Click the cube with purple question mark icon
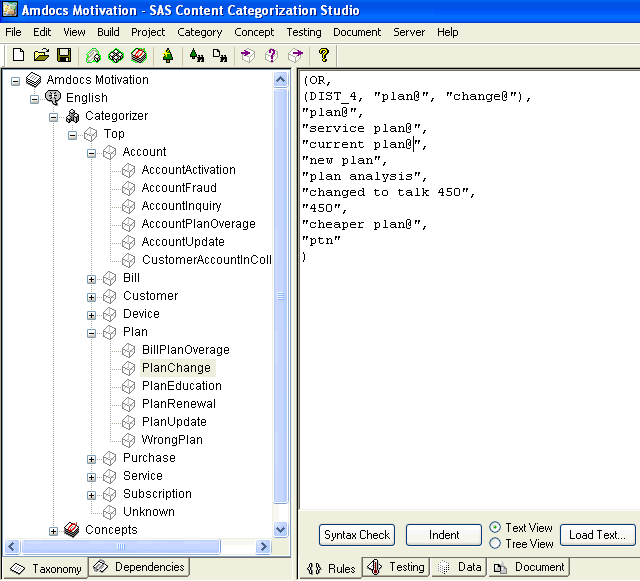The image size is (640, 581). 271,55
